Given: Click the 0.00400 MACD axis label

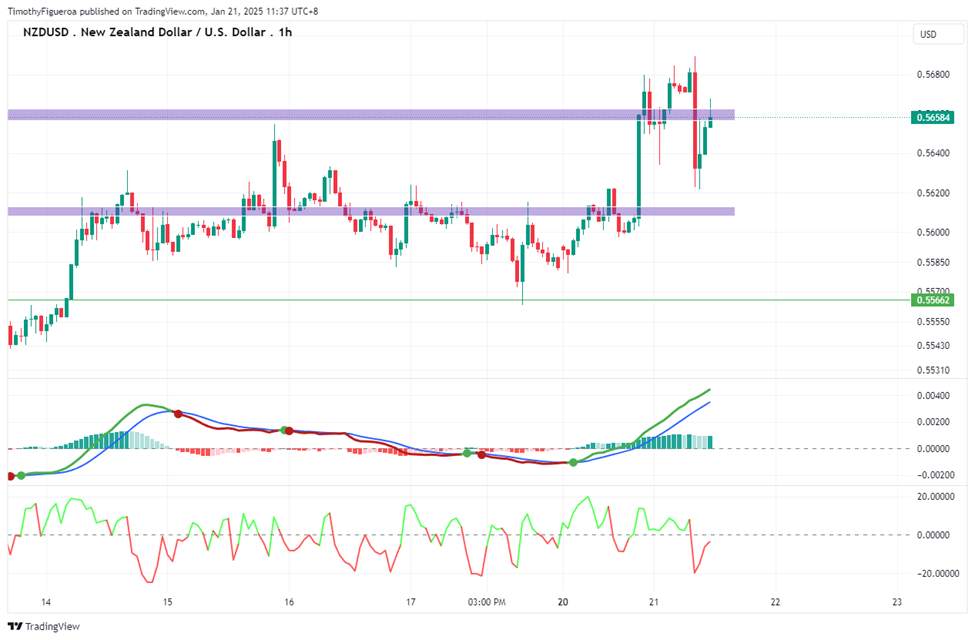Looking at the screenshot, I should (x=933, y=396).
